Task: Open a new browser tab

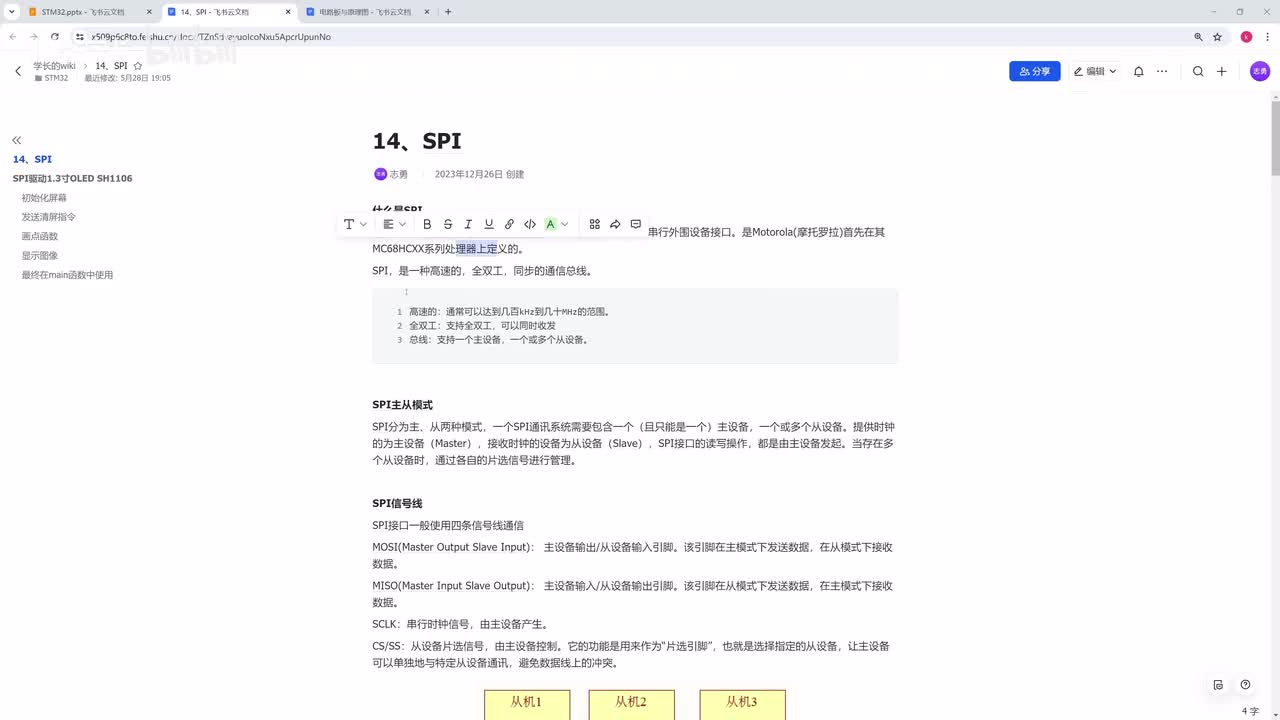Action: 448,12
